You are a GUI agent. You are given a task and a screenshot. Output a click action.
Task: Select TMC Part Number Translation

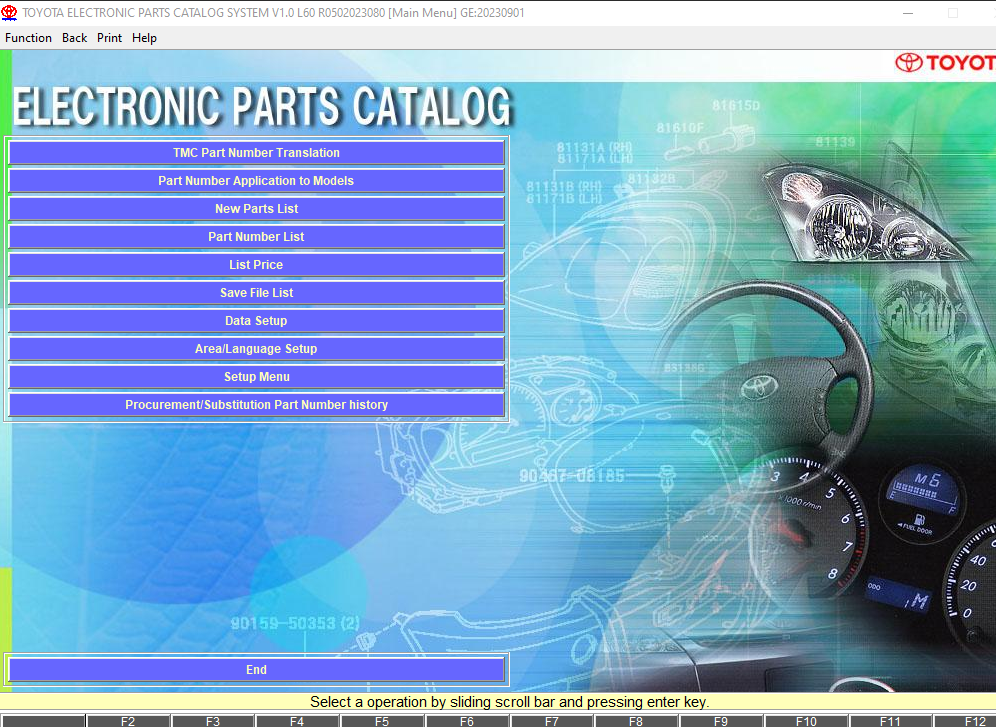coord(256,152)
